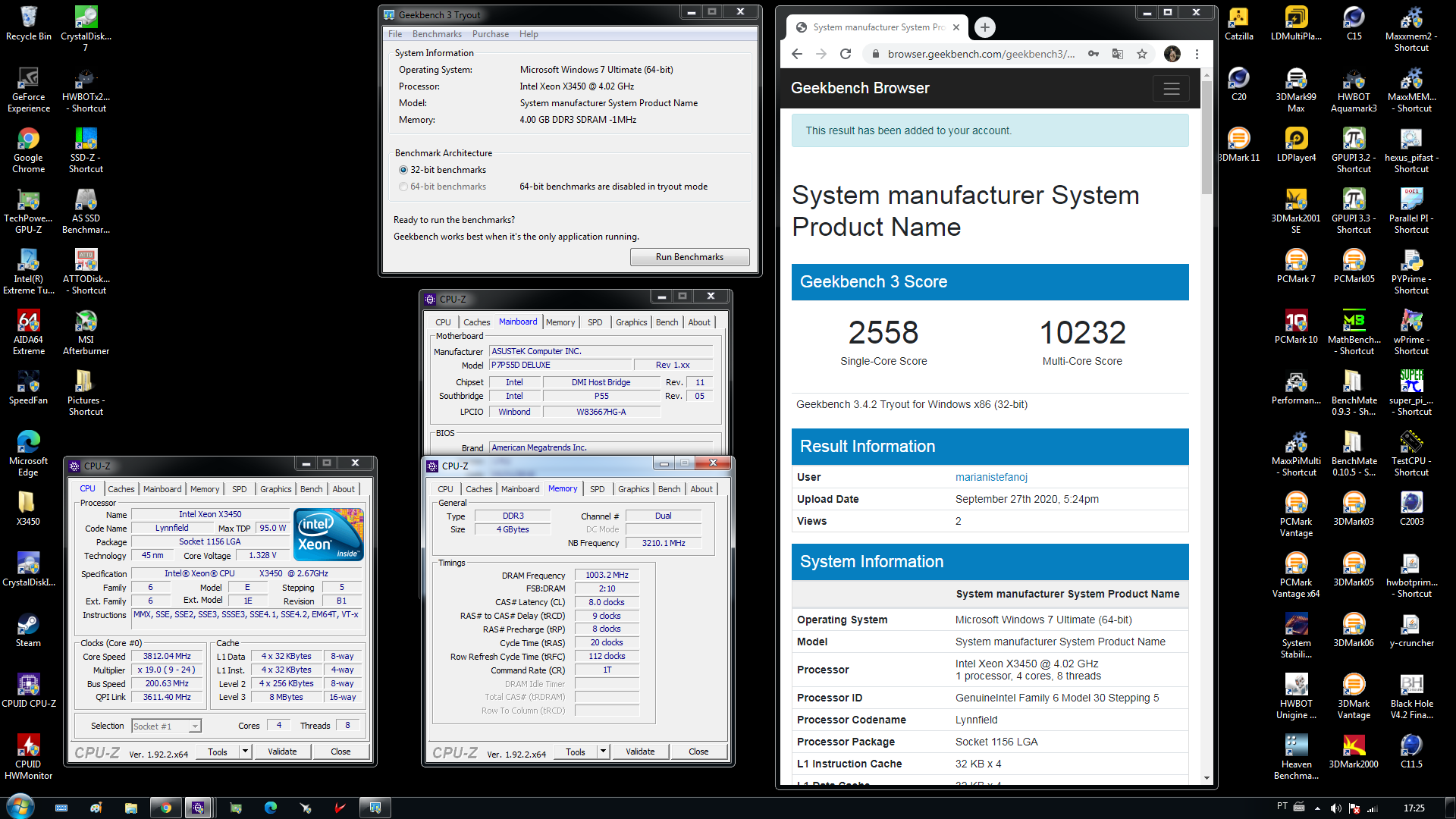The image size is (1456, 819).
Task: Switch to Graphics tab in CPU-Z processor window
Action: point(276,489)
